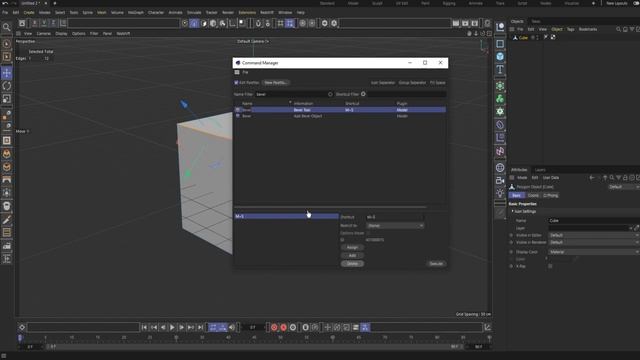
Task: Open the Display Color dropdown
Action: [594, 252]
